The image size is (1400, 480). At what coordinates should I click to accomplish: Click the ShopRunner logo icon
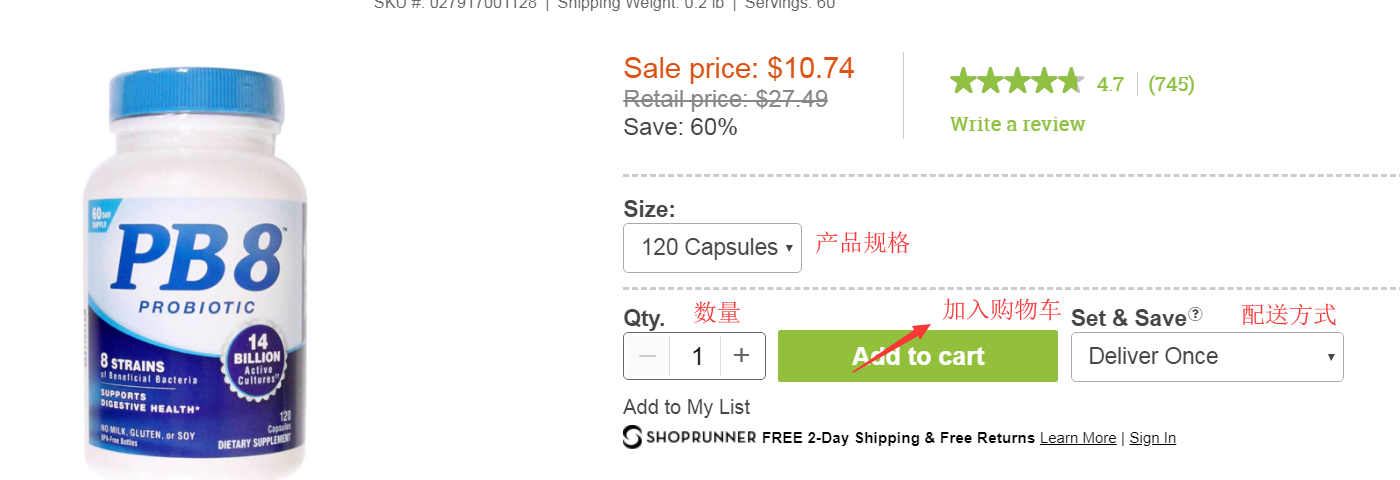[x=633, y=437]
